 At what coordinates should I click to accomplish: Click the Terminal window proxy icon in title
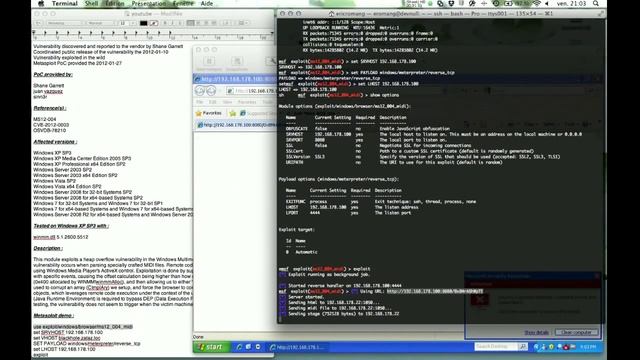click(331, 13)
